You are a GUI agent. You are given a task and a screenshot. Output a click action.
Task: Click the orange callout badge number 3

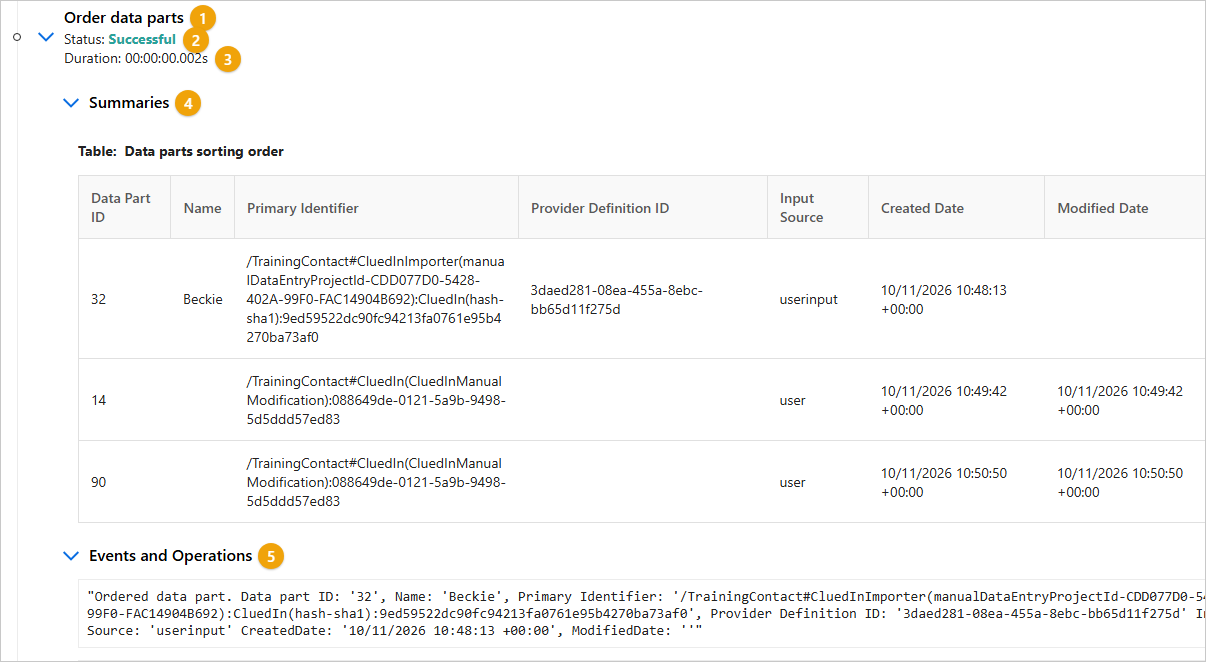point(228,59)
